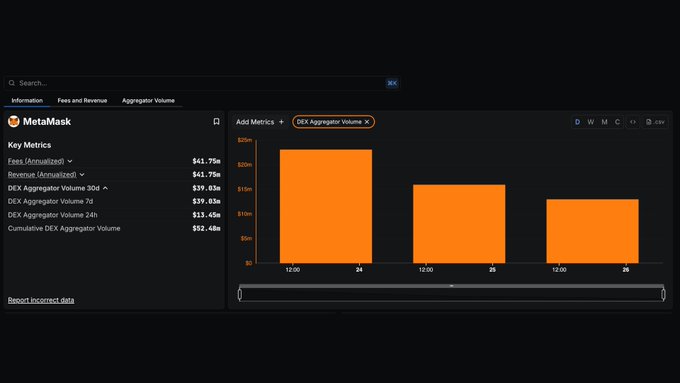The image size is (680, 383).
Task: Click the right range slider handle
Action: coord(663,295)
